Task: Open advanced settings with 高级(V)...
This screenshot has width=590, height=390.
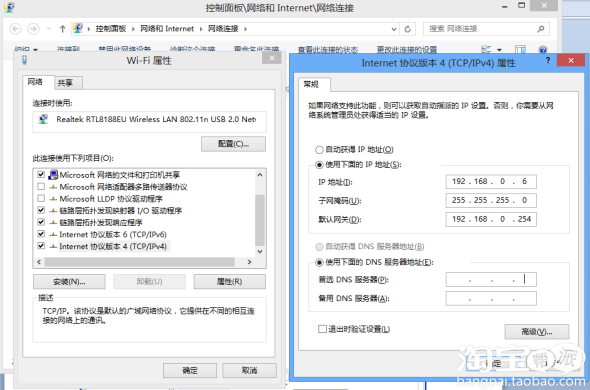Action: tap(537, 332)
